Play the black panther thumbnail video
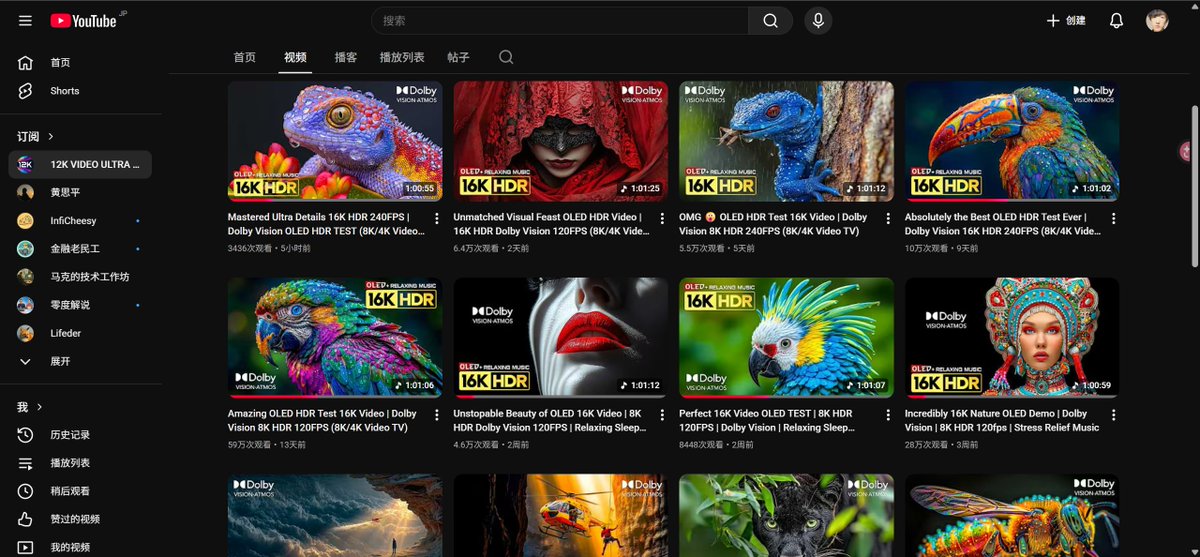 click(786, 515)
